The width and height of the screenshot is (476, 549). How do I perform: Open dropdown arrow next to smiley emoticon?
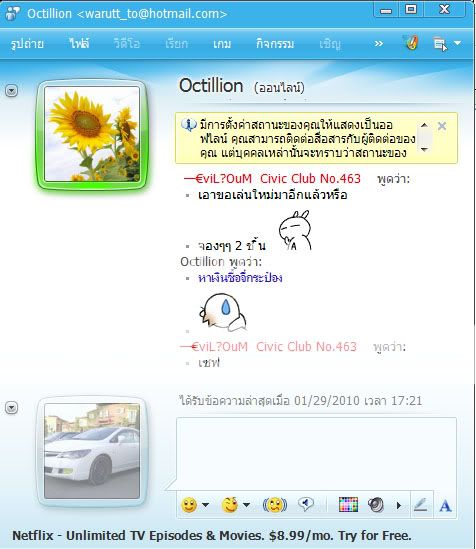(205, 505)
